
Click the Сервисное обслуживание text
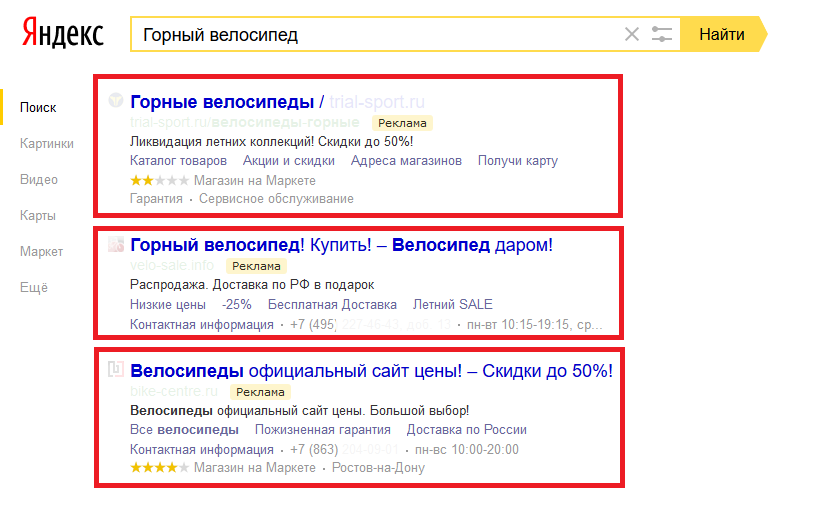(x=276, y=199)
